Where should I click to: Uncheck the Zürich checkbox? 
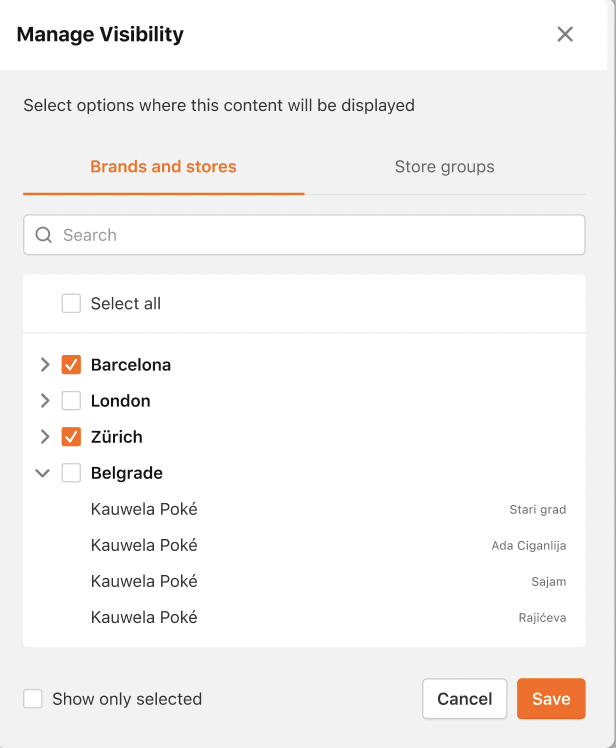click(71, 436)
